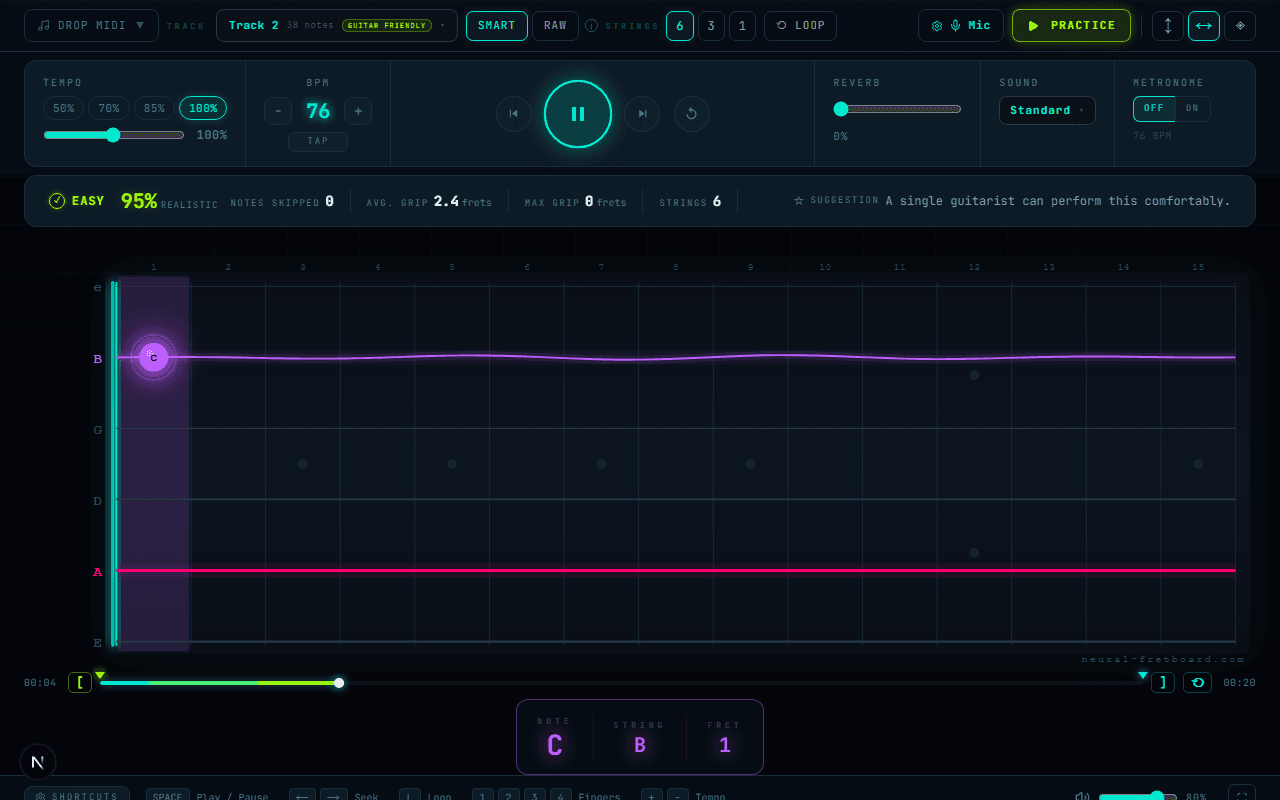Viewport: 1280px width, 800px height.
Task: Click the B string label on the fretboard
Action: click(x=98, y=359)
